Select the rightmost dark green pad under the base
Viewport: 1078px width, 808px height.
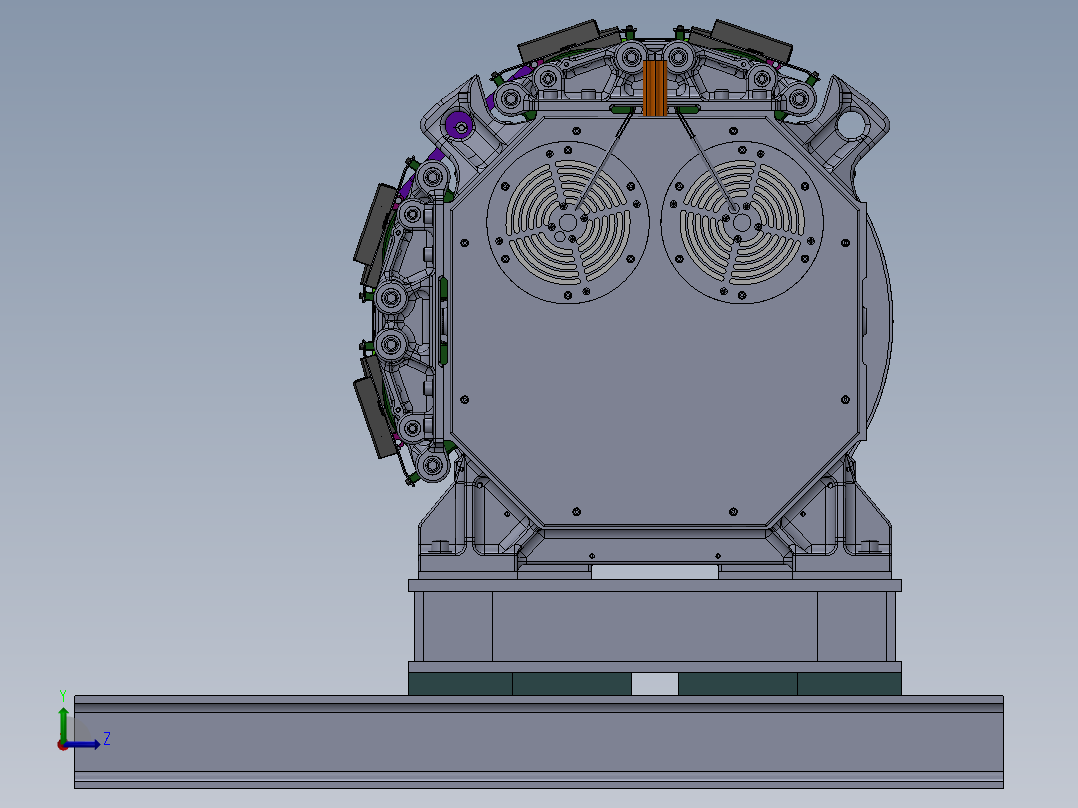[x=849, y=684]
